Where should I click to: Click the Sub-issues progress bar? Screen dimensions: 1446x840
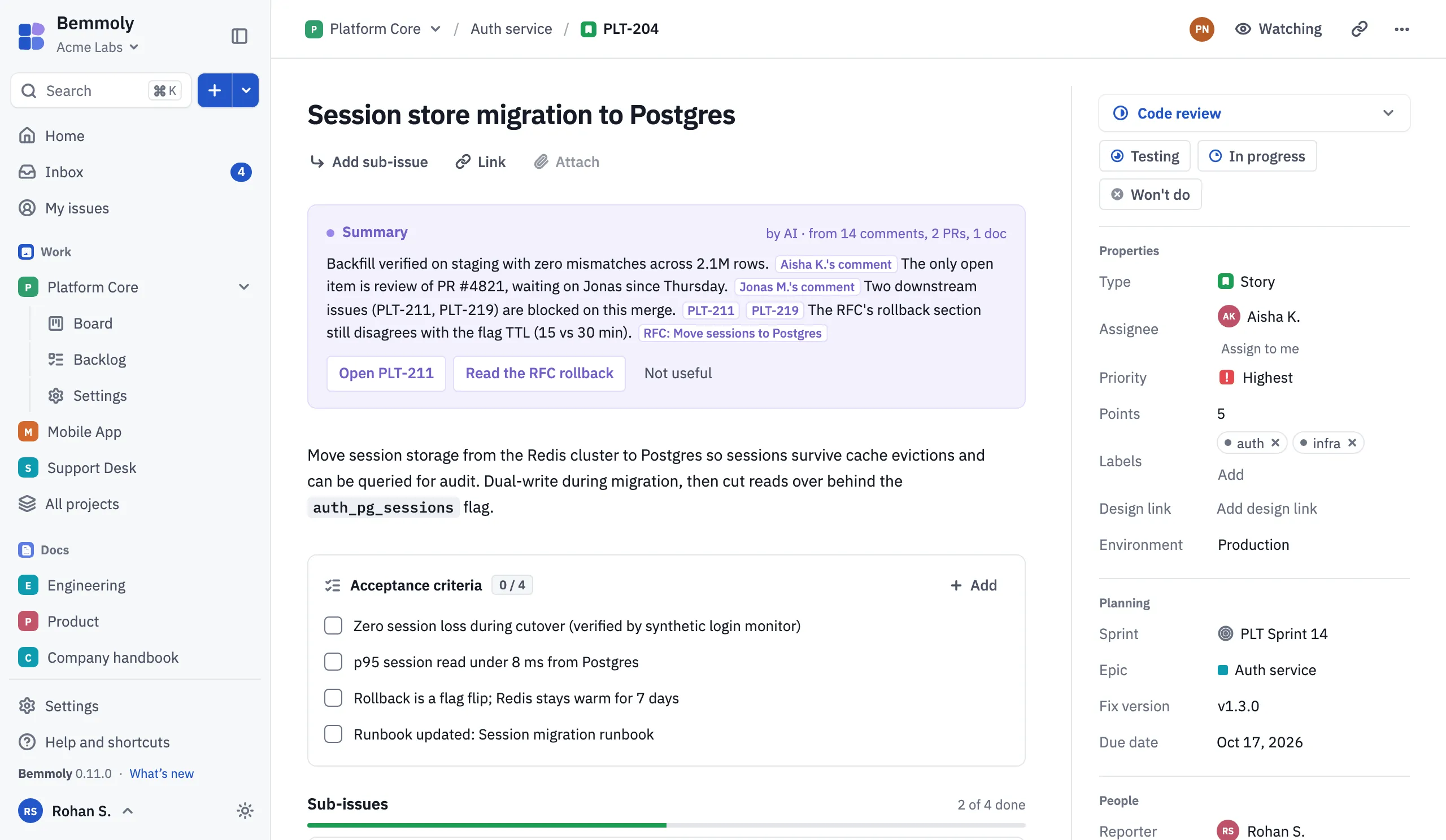tap(666, 825)
